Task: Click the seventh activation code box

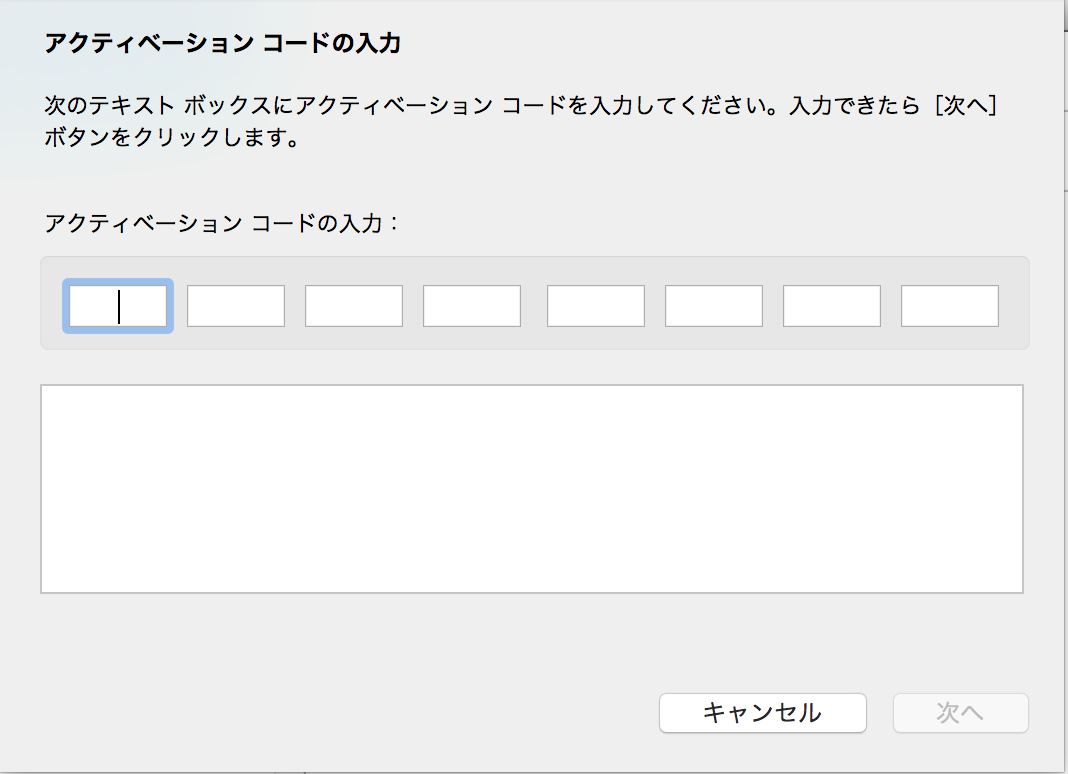Action: [832, 306]
